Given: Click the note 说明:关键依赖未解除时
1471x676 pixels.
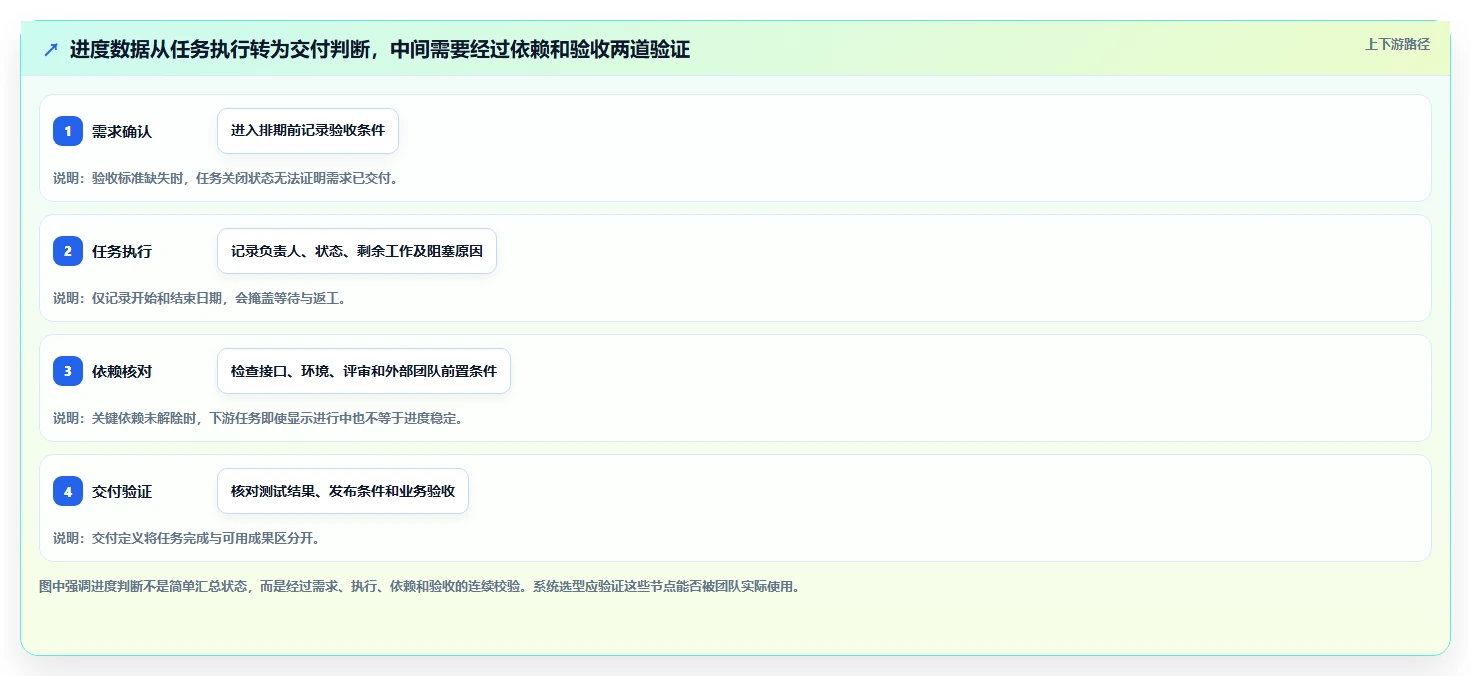Looking at the screenshot, I should tap(258, 418).
